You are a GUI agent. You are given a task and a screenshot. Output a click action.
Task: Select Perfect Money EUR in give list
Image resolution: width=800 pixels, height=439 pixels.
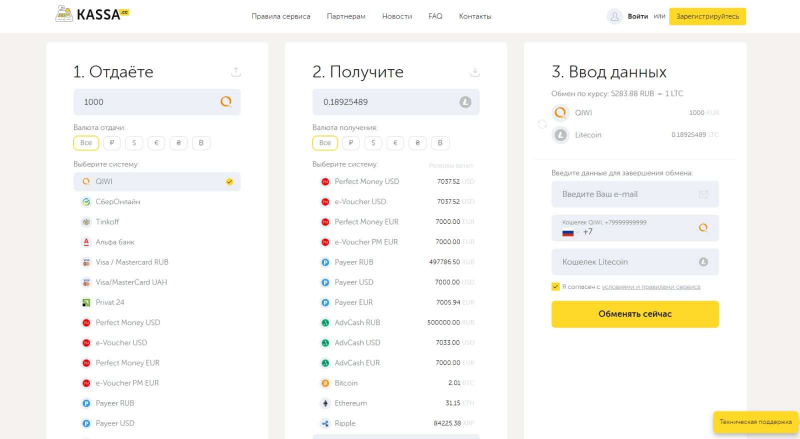157,363
